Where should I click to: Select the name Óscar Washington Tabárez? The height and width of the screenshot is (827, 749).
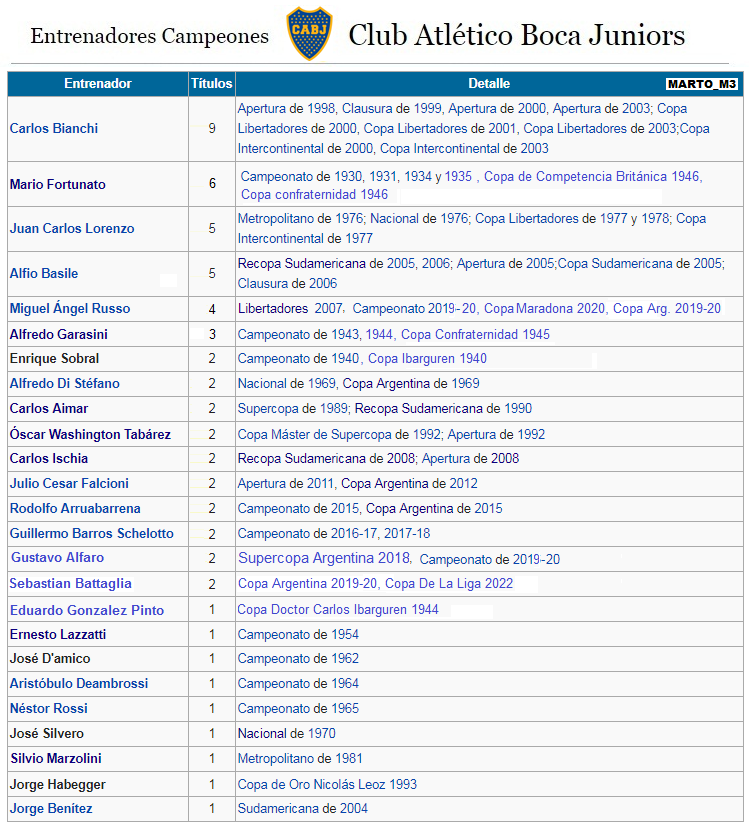pyautogui.click(x=90, y=434)
